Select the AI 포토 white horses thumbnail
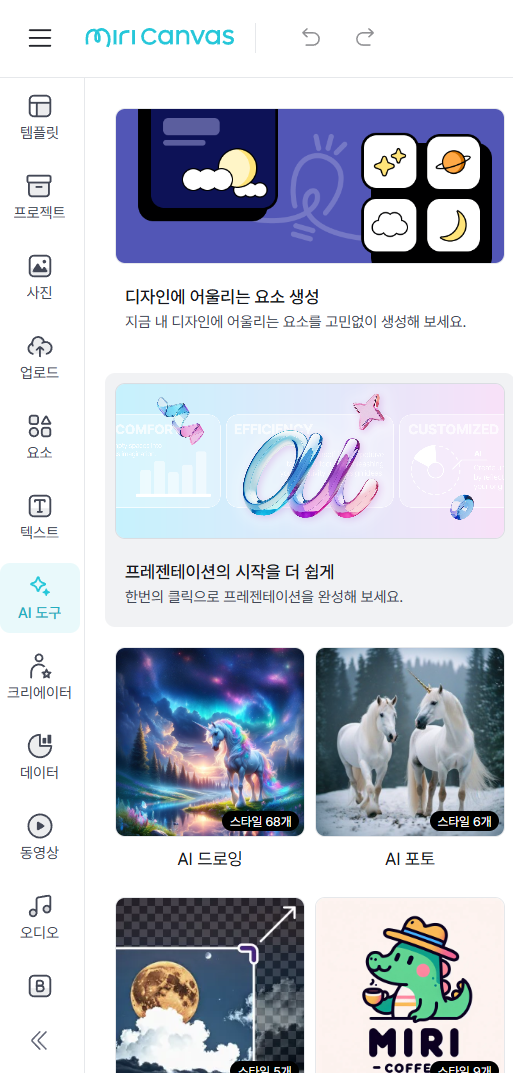The width and height of the screenshot is (513, 1073). [x=410, y=742]
